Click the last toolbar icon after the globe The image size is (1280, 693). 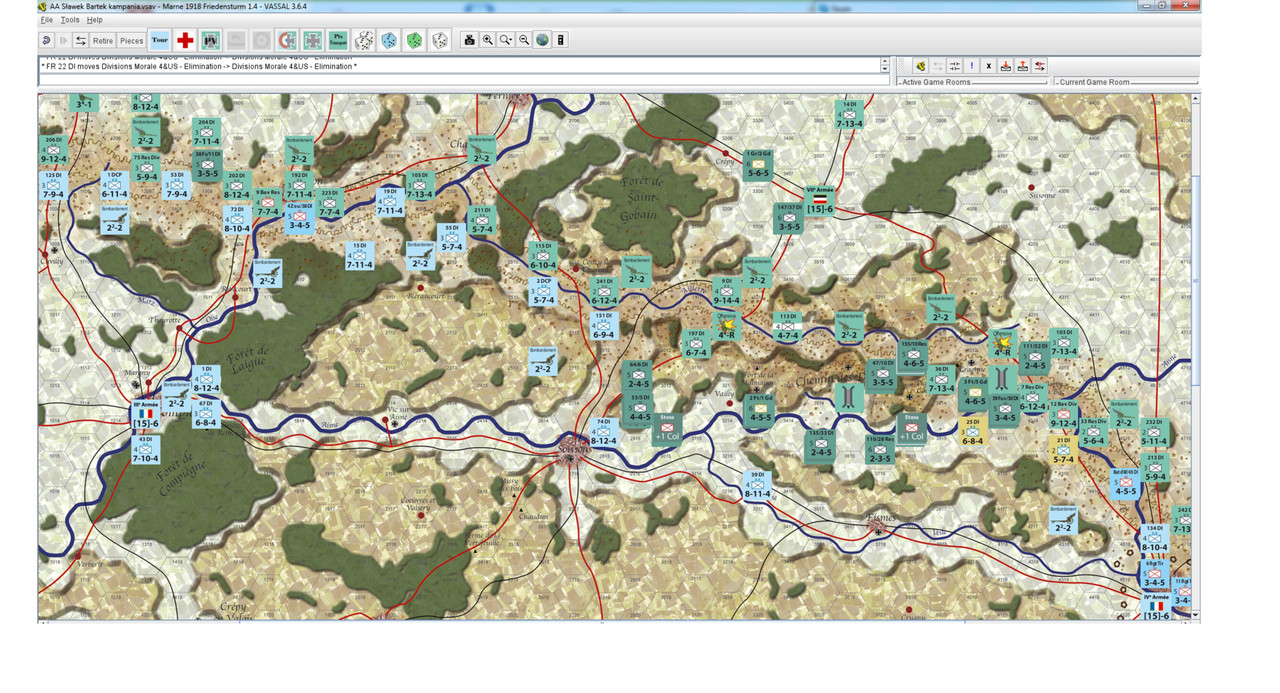point(561,40)
